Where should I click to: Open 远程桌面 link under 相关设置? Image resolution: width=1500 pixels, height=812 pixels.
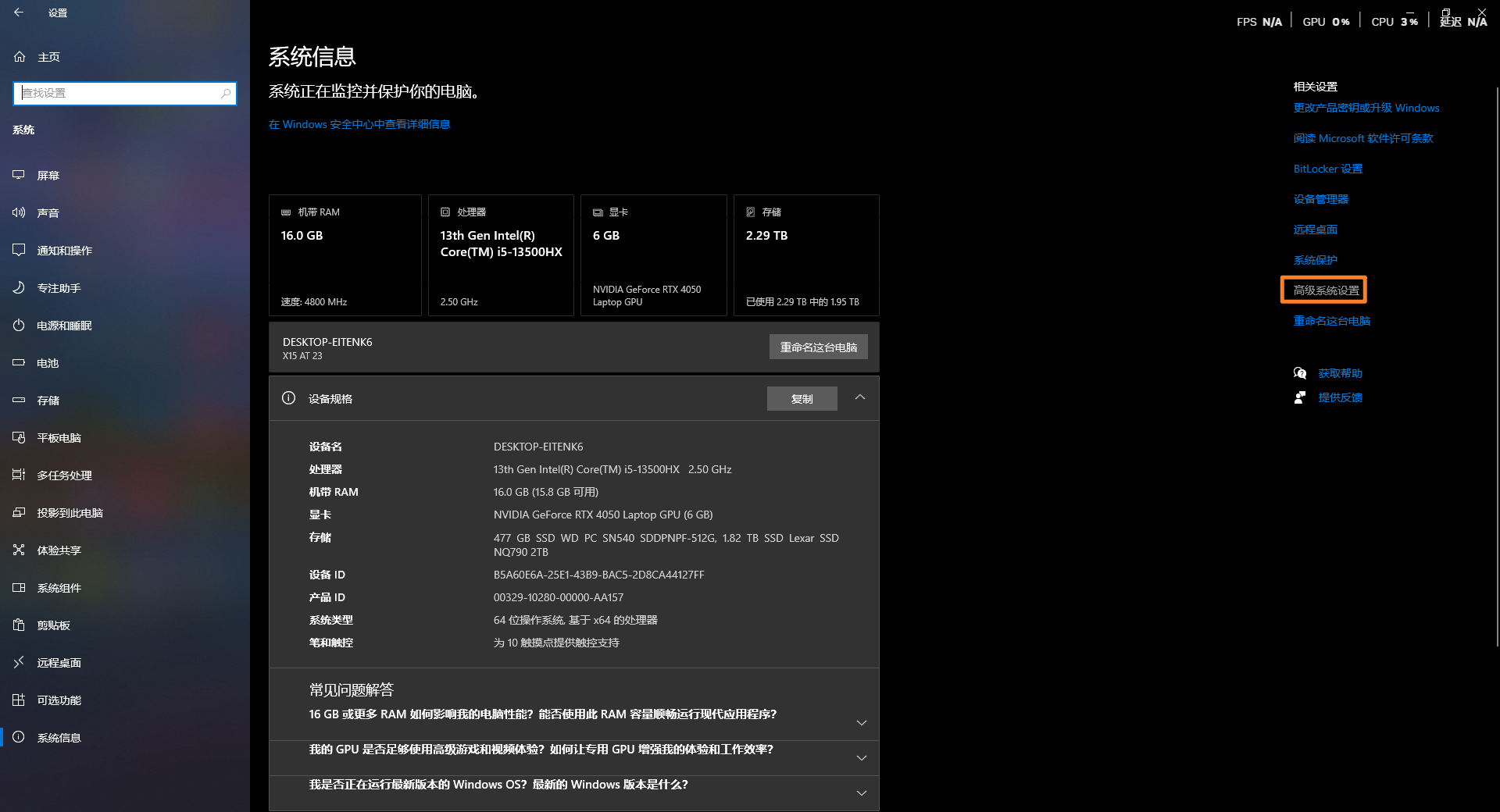coord(1316,230)
